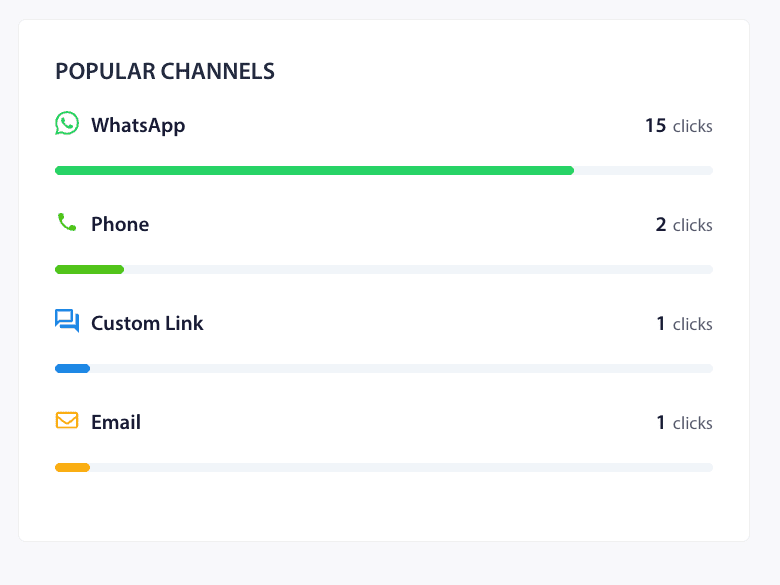This screenshot has height=585, width=780.
Task: Click the Custom Link blue progress bar
Action: (72, 369)
